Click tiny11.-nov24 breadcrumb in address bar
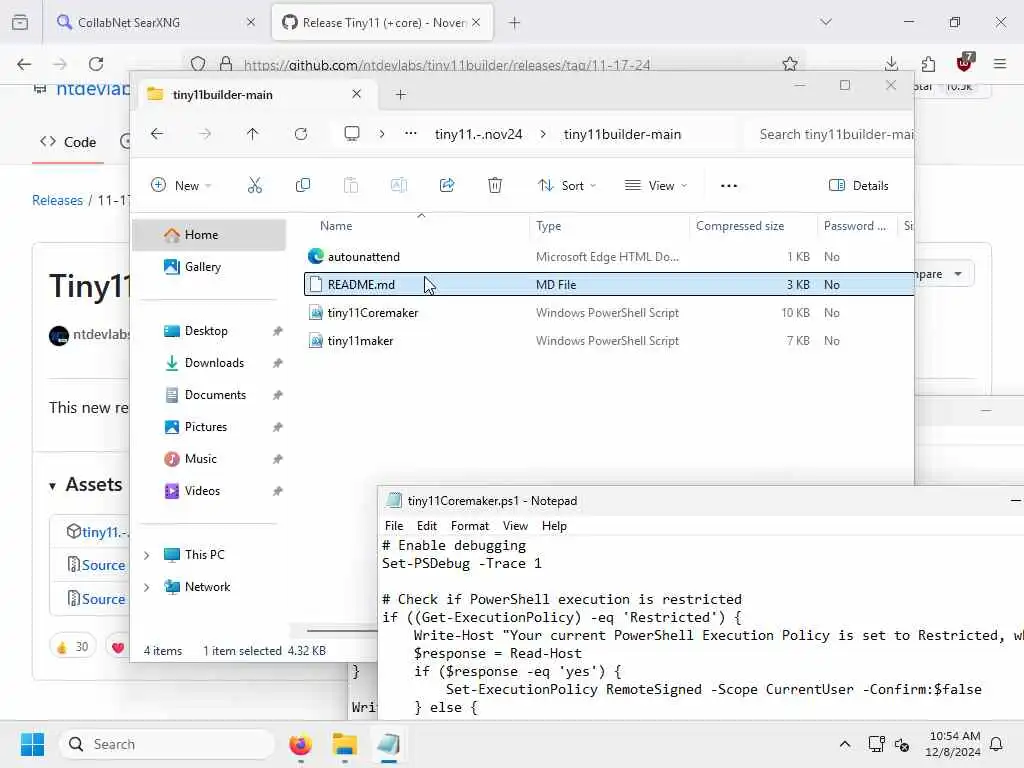This screenshot has height=768, width=1024. click(x=479, y=134)
